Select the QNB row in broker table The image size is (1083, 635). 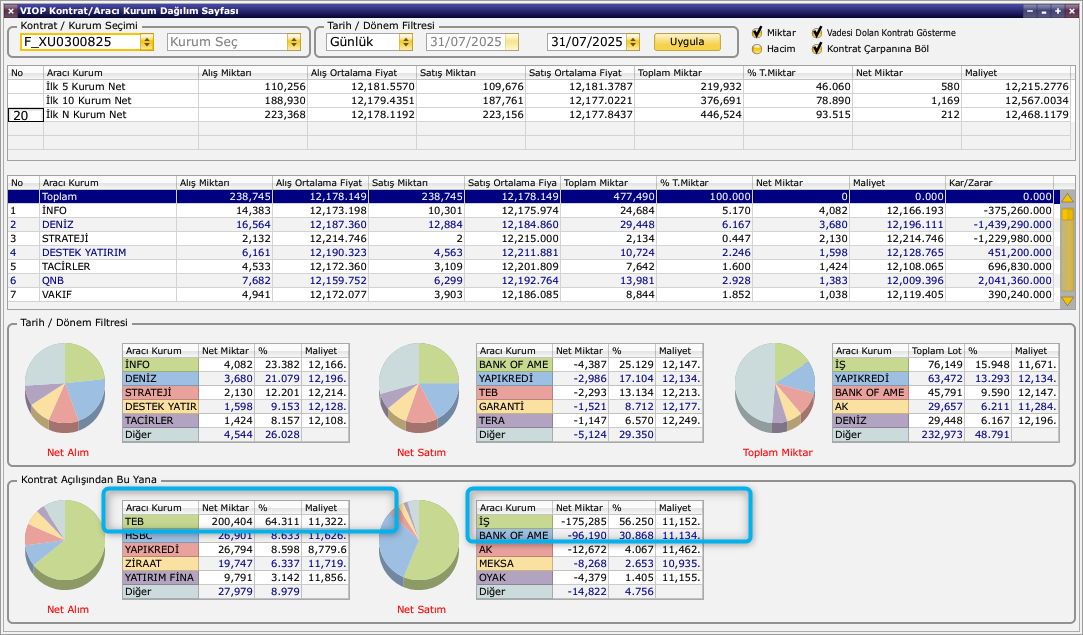tap(530, 281)
